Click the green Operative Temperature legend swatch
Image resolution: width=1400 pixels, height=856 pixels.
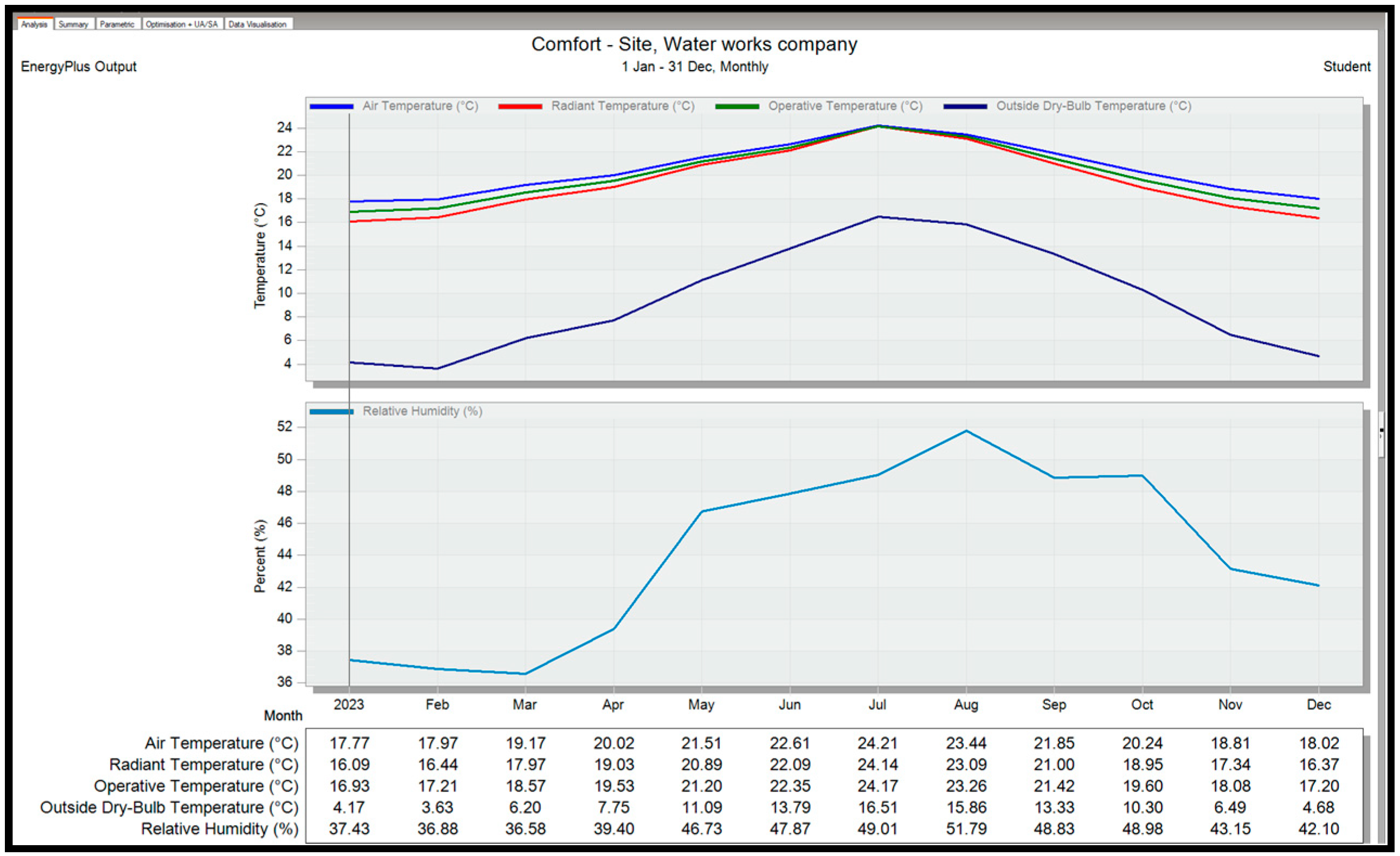pos(737,106)
